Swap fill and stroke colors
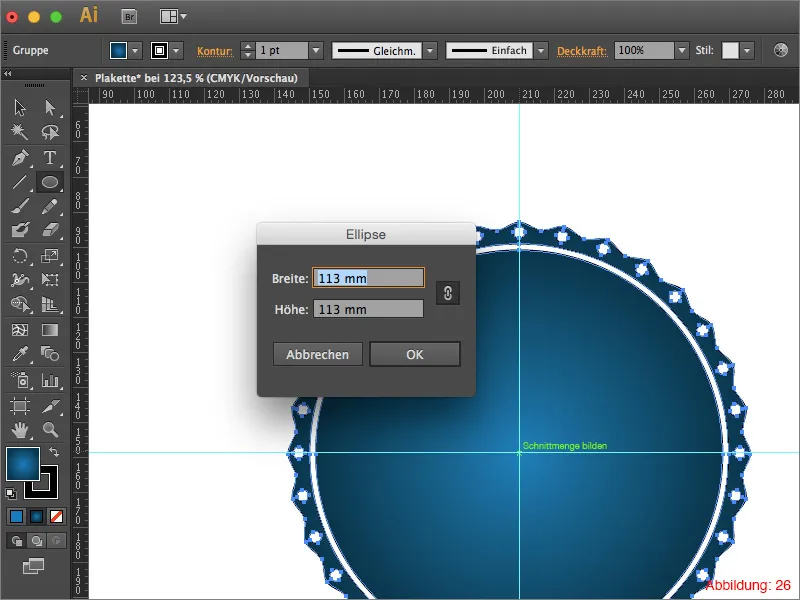Viewport: 800px width, 600px height. tap(54, 452)
